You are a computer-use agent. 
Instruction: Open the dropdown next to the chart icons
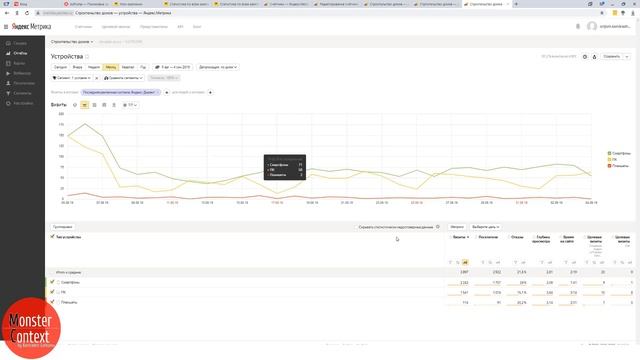click(130, 105)
